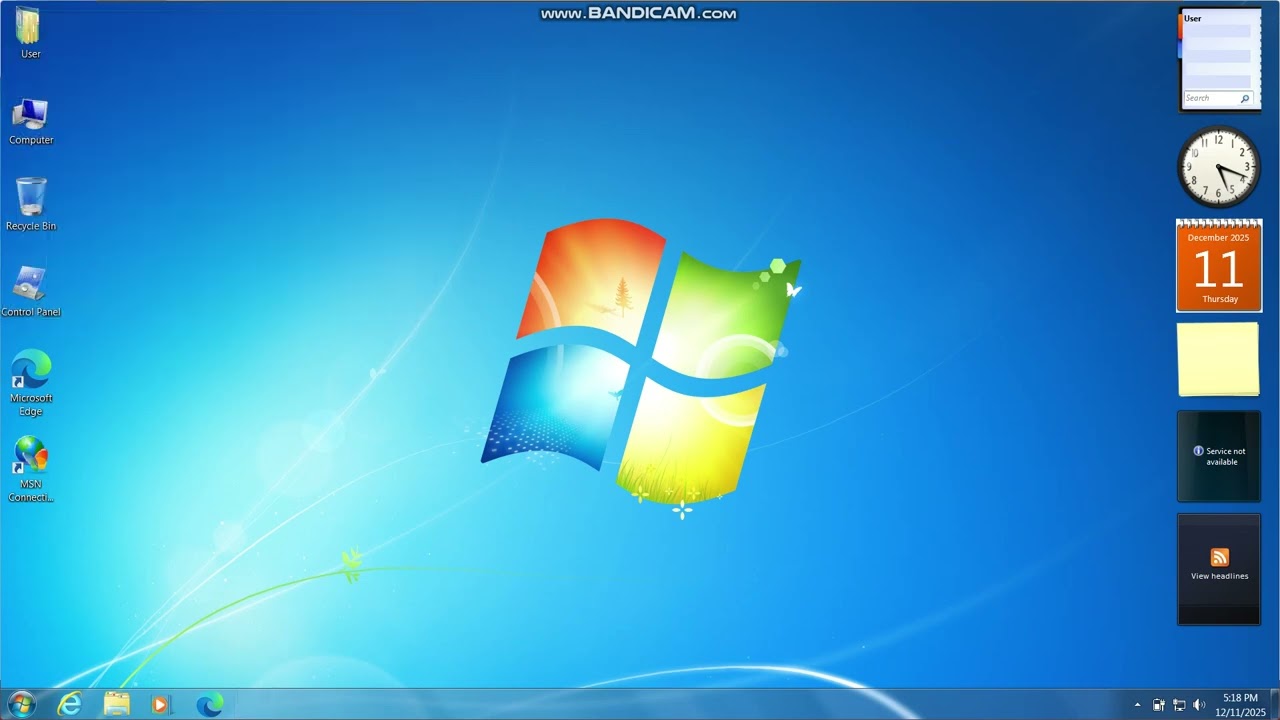Show hidden tray icons arrow
Screen dimensions: 1280x720
[x=1137, y=705]
